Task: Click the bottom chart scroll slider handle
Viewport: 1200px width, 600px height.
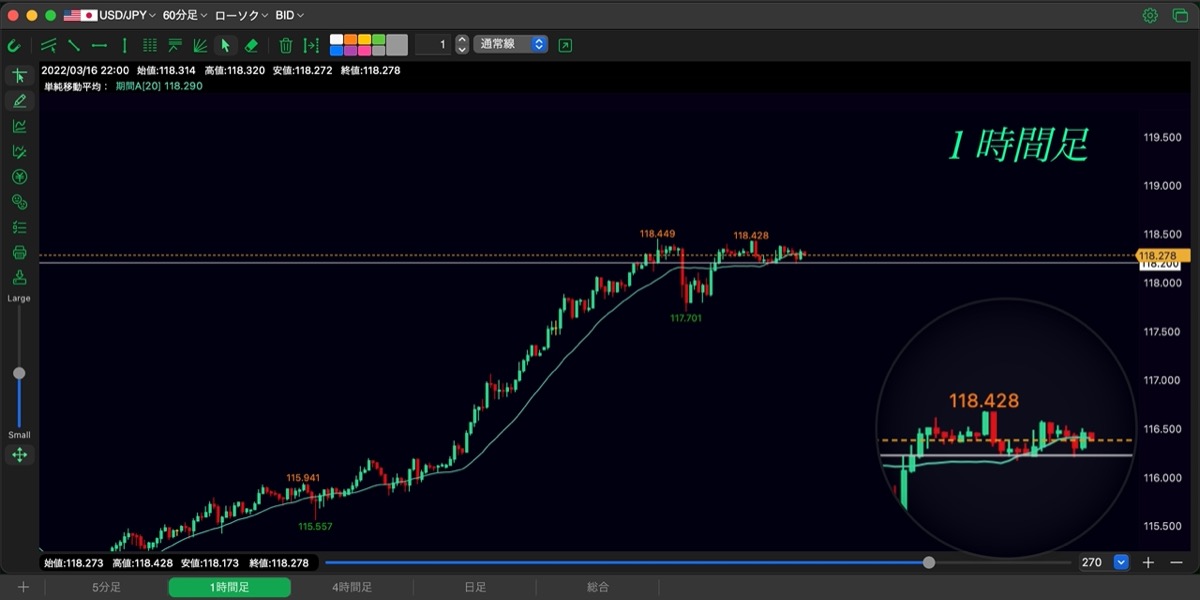Action: (x=929, y=563)
